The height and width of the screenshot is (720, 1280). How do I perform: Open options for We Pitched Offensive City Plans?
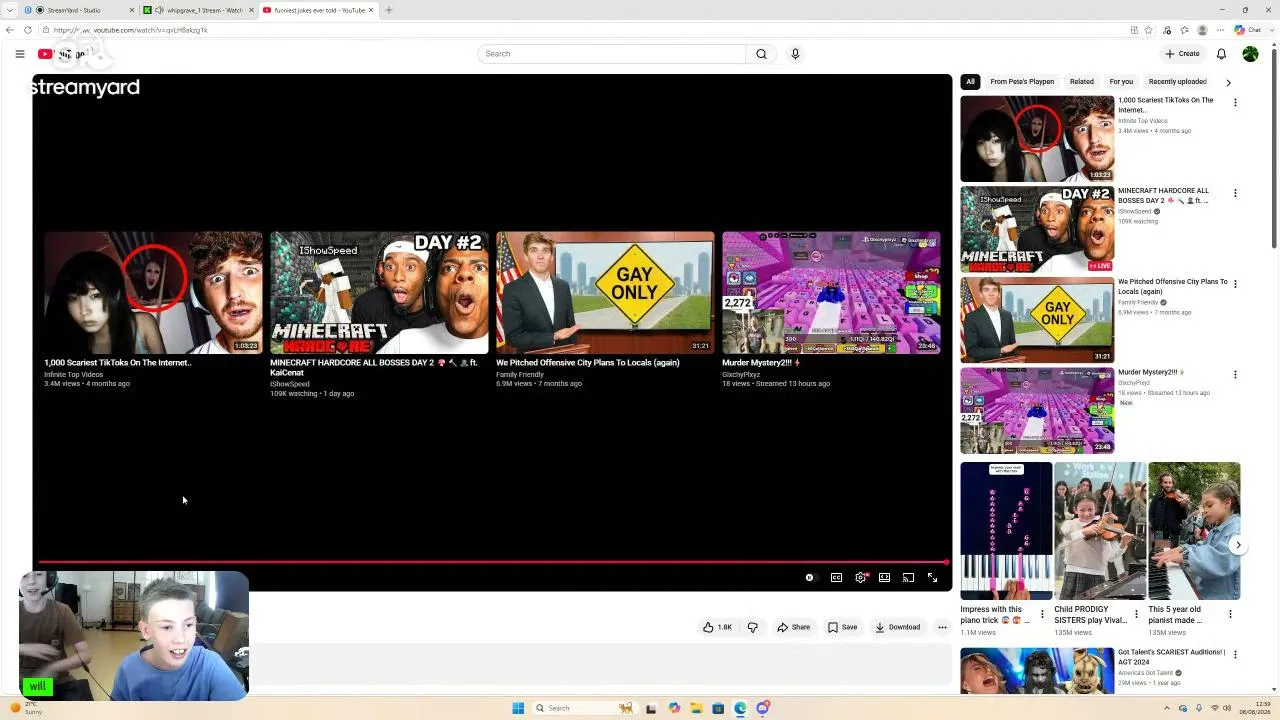point(1235,284)
